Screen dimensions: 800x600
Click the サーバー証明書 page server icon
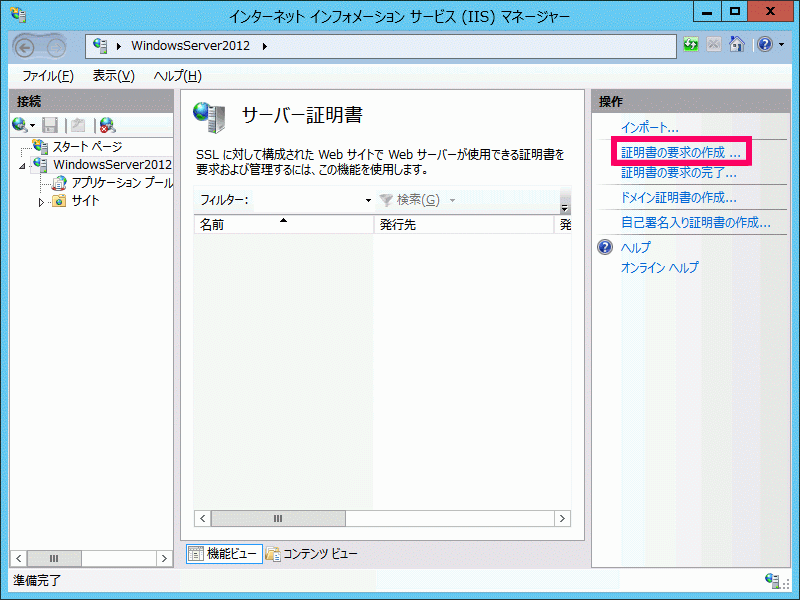(209, 117)
